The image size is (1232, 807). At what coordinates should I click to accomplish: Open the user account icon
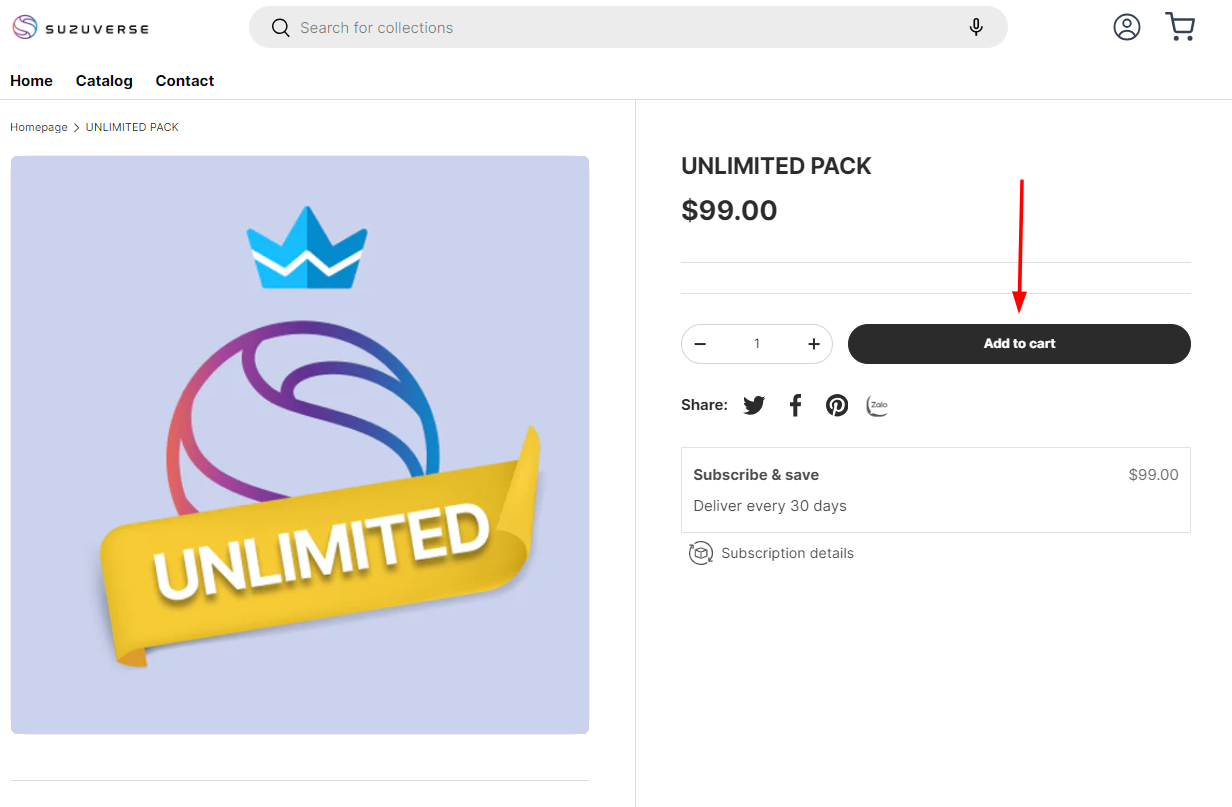click(x=1127, y=27)
